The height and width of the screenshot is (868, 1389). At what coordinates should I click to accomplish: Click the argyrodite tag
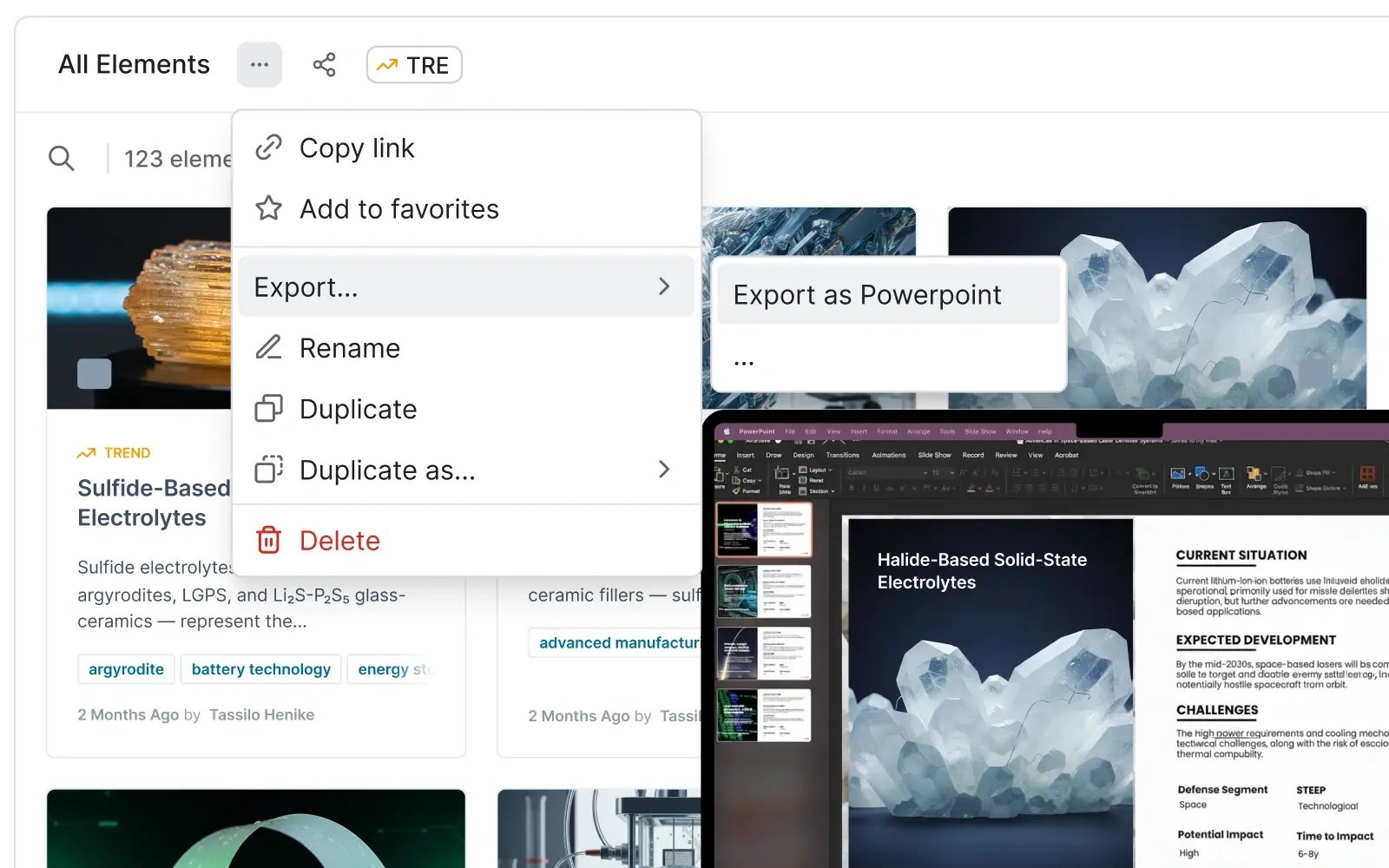coord(126,669)
